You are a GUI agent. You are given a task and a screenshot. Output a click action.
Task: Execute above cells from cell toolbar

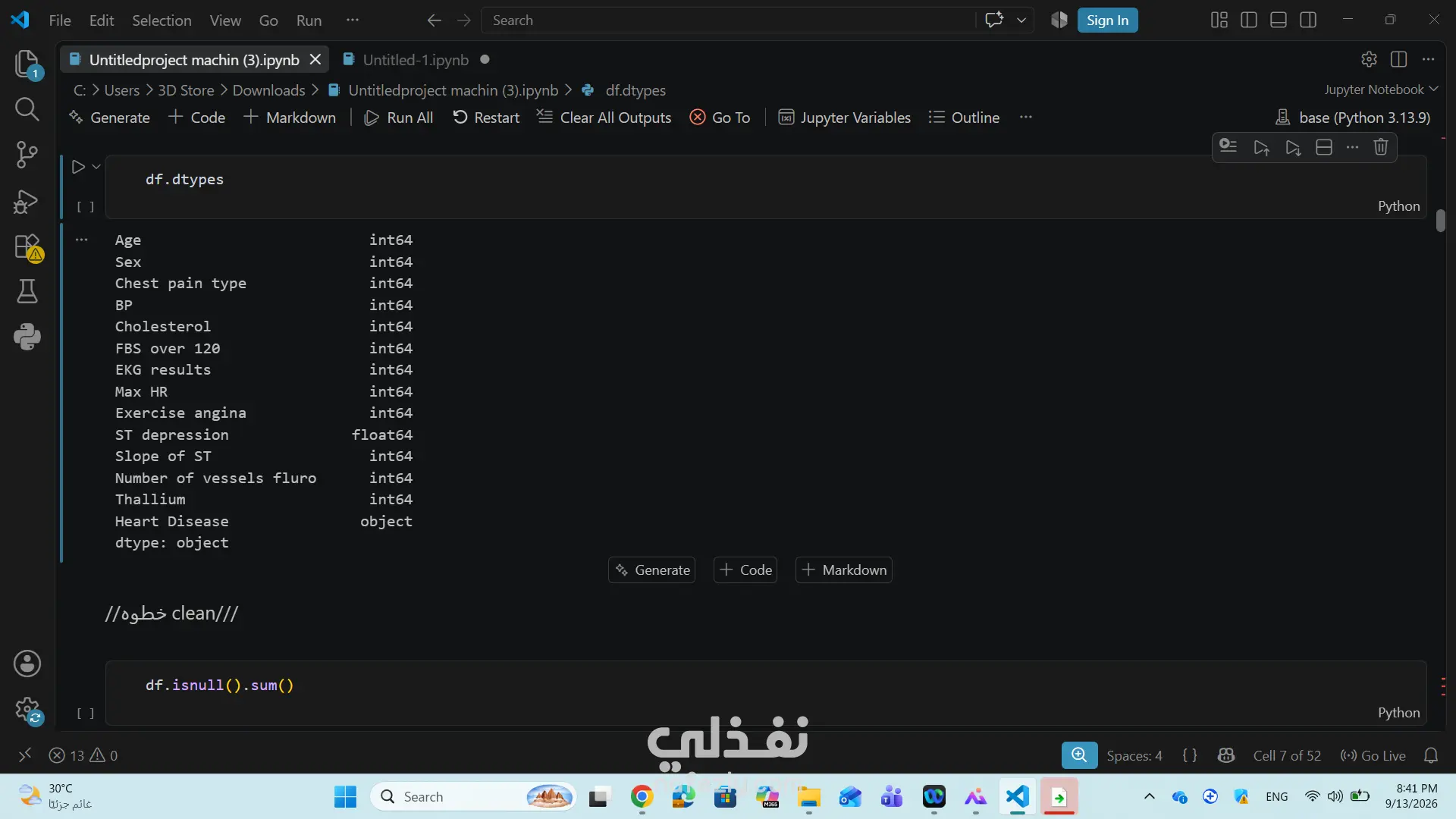tap(1261, 147)
